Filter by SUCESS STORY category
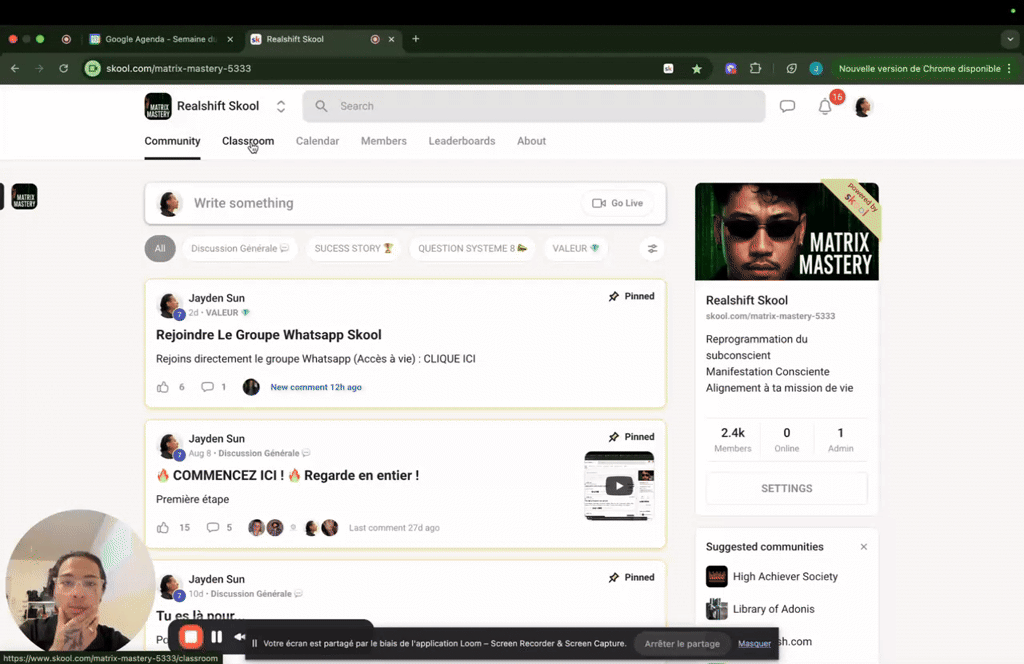Image resolution: width=1024 pixels, height=664 pixels. 353,249
